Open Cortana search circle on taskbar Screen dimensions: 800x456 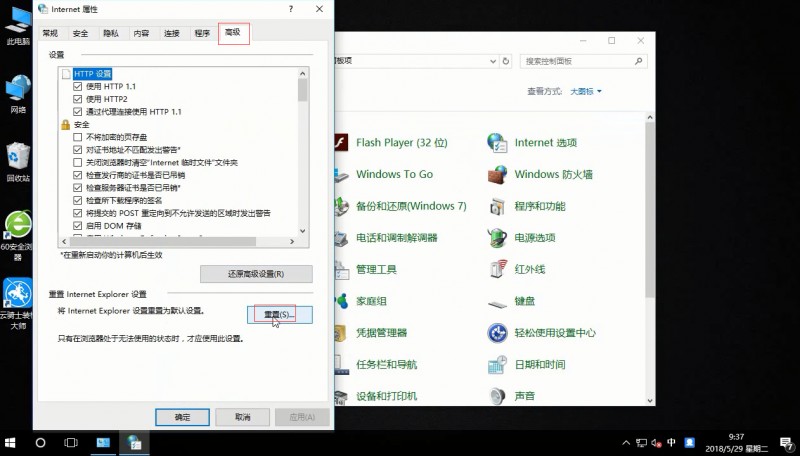click(40, 442)
